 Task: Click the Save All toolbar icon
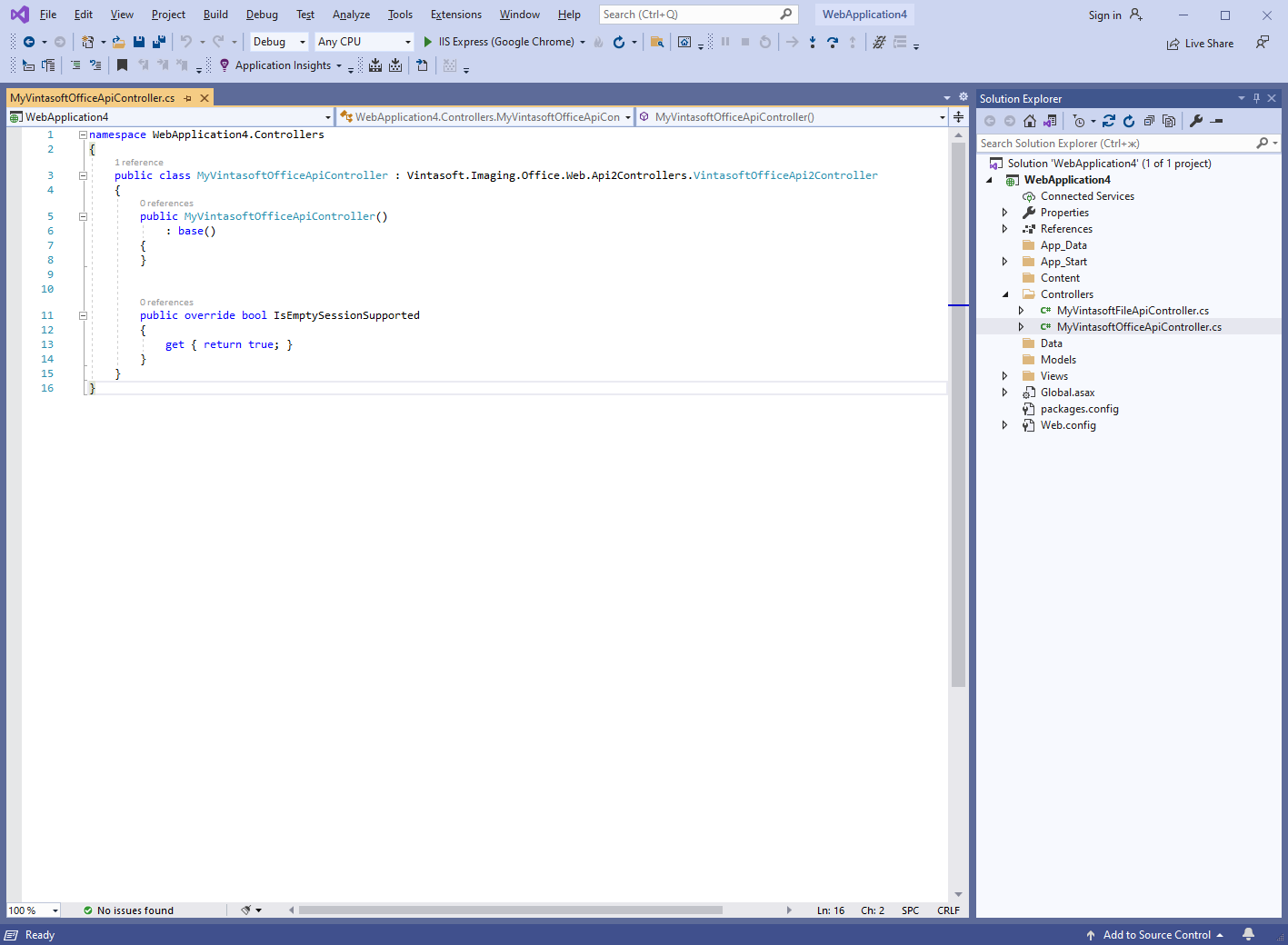[x=159, y=42]
